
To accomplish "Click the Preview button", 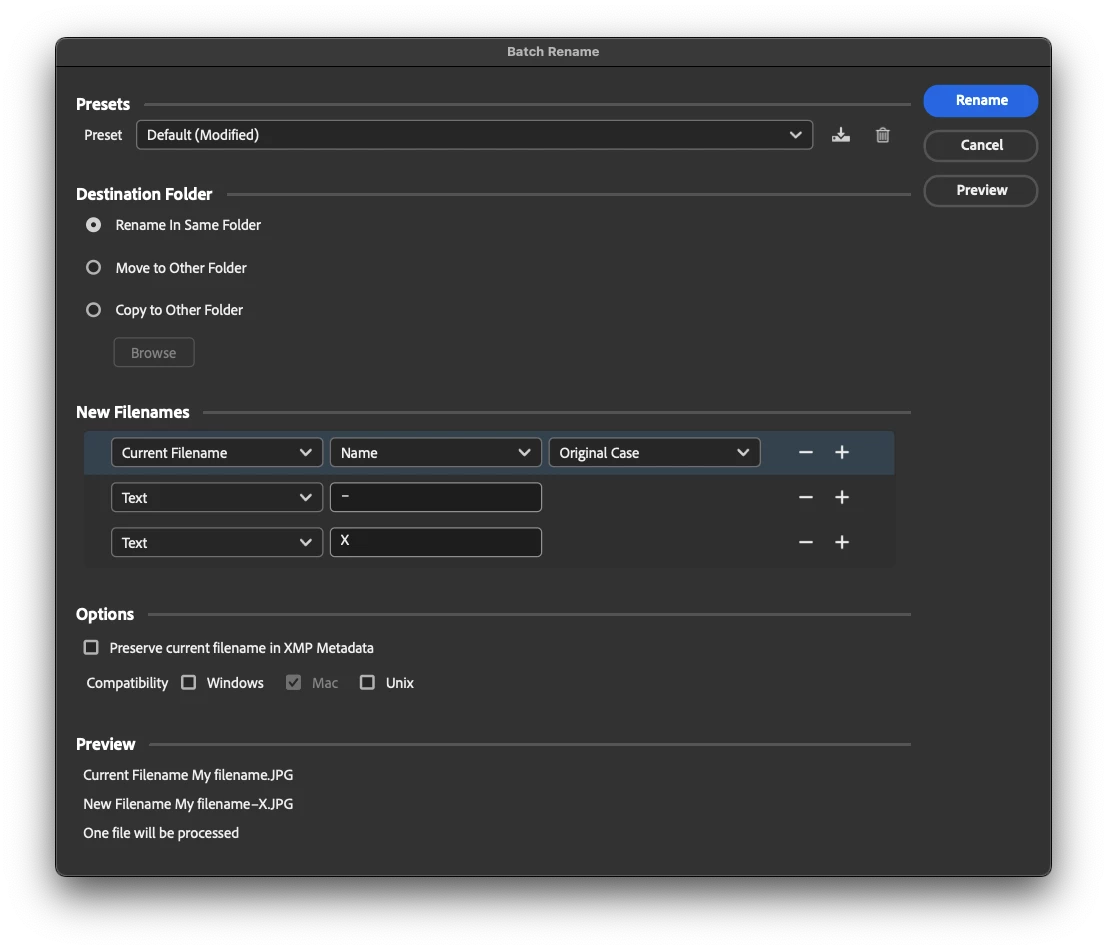I will (981, 191).
